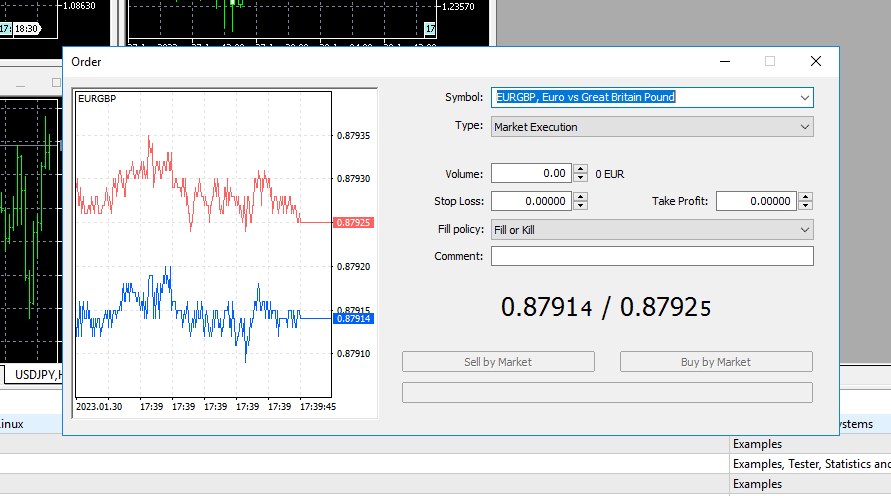Increase Take Profit with the up arrow

pyautogui.click(x=806, y=197)
